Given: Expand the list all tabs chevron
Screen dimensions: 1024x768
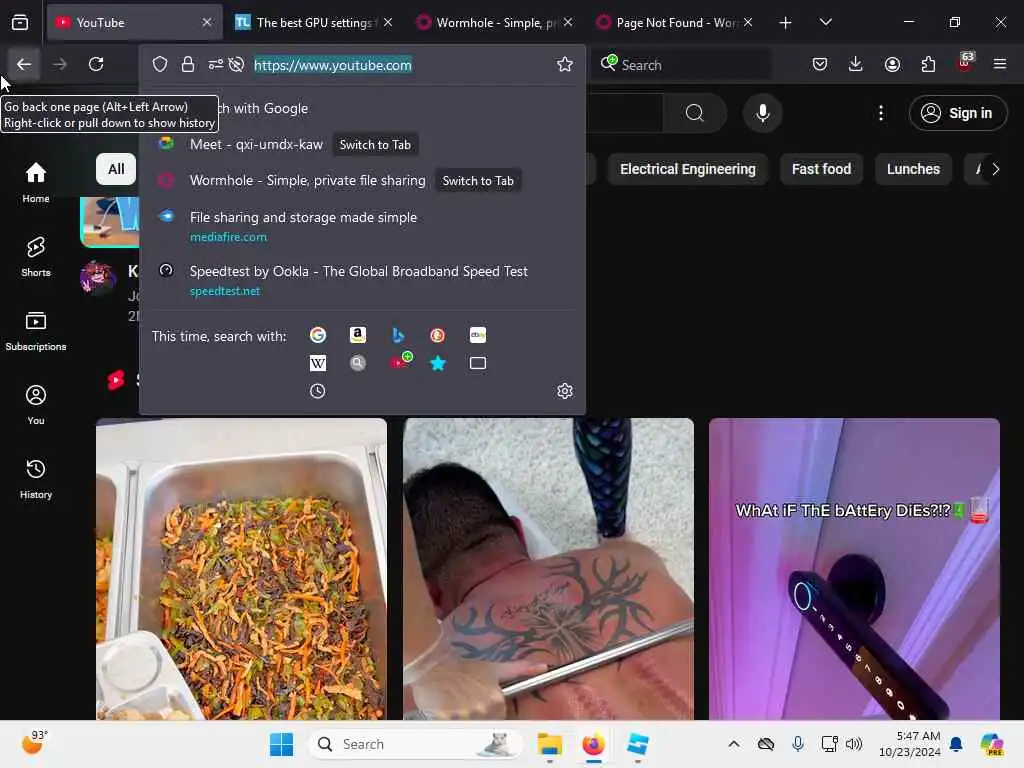Looking at the screenshot, I should pos(825,22).
